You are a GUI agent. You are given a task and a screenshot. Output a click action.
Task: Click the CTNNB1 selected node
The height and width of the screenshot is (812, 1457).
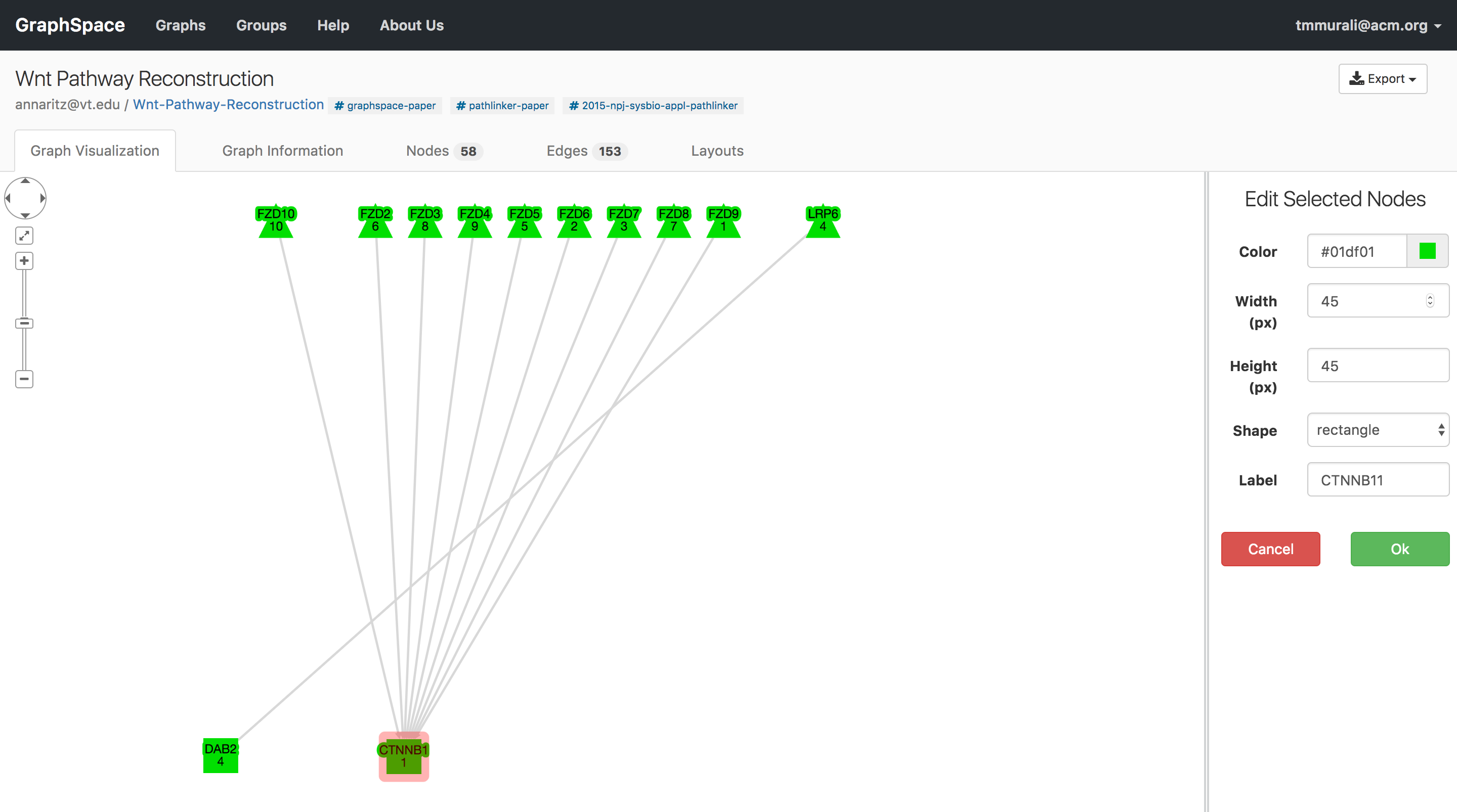click(403, 756)
